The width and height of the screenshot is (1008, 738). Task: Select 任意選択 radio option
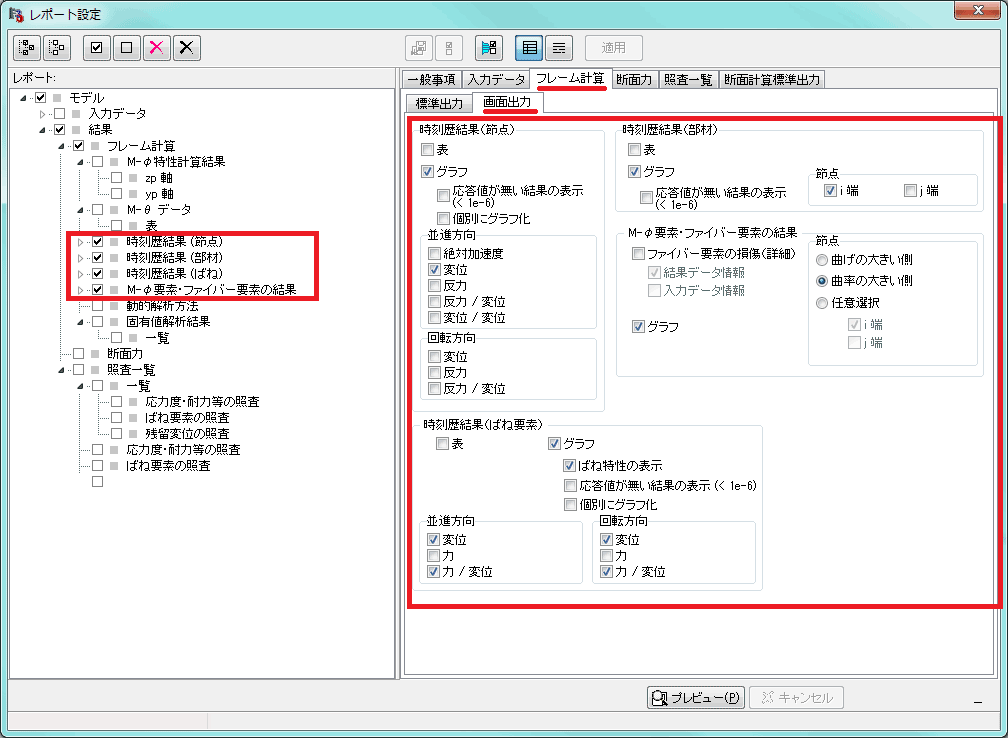coord(822,303)
